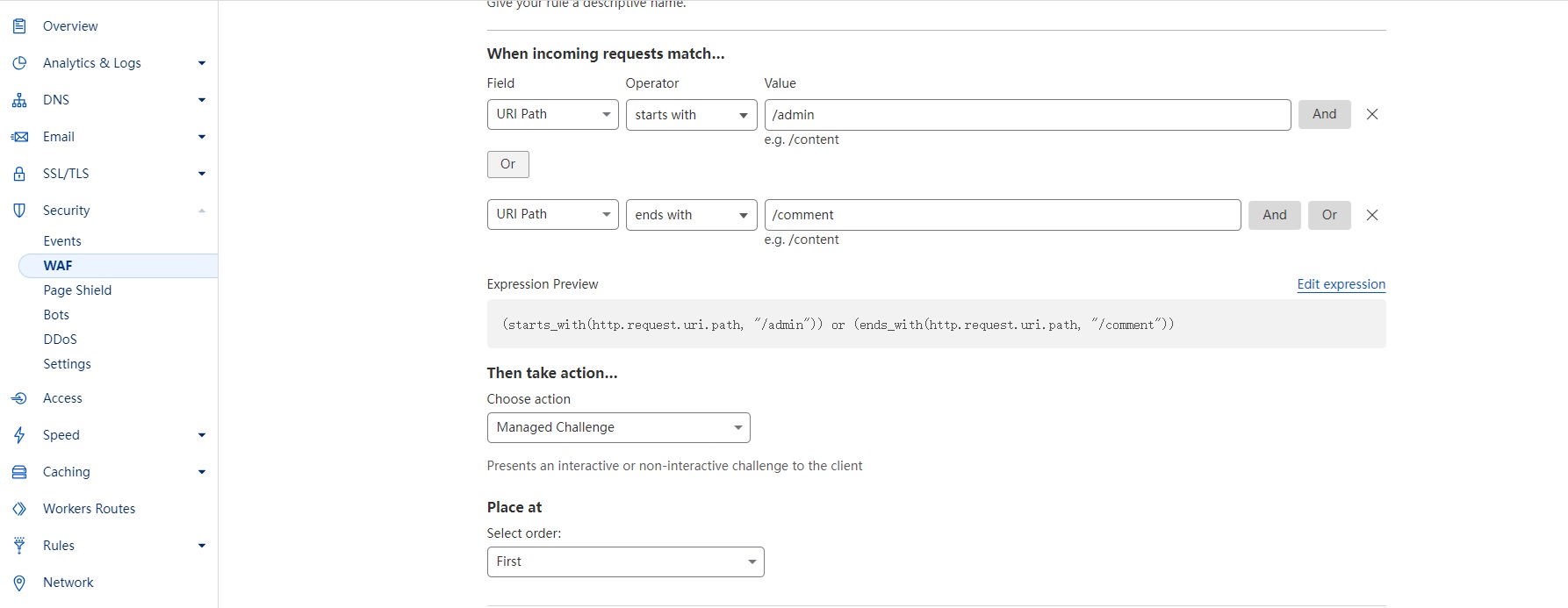Image resolution: width=1568 pixels, height=608 pixels.
Task: Click the Caching drive icon
Action: click(19, 472)
